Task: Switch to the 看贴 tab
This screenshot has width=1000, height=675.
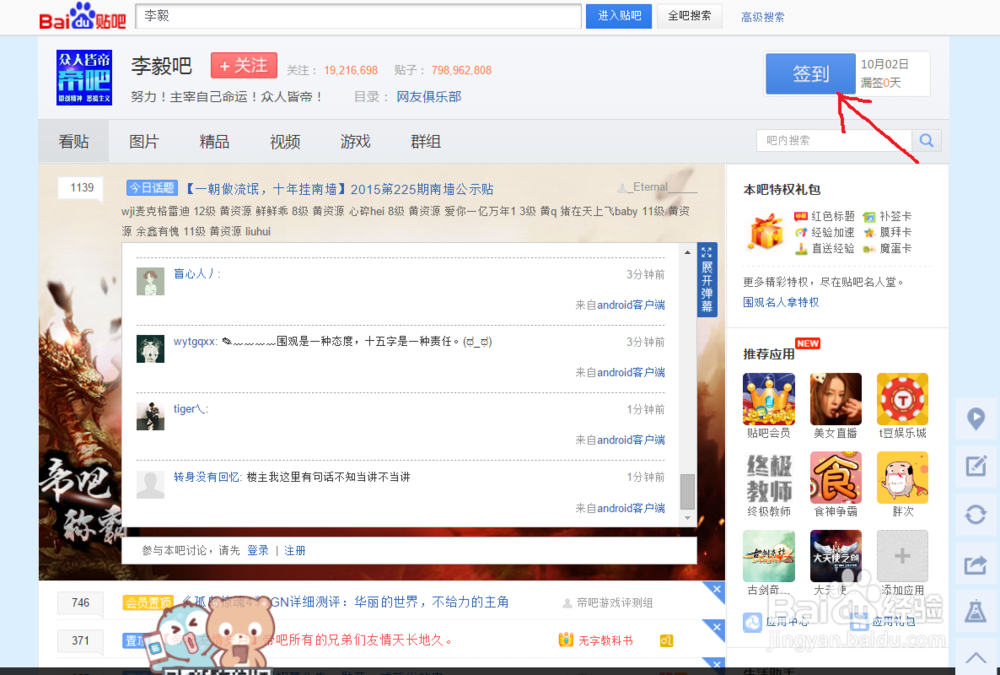Action: 74,141
